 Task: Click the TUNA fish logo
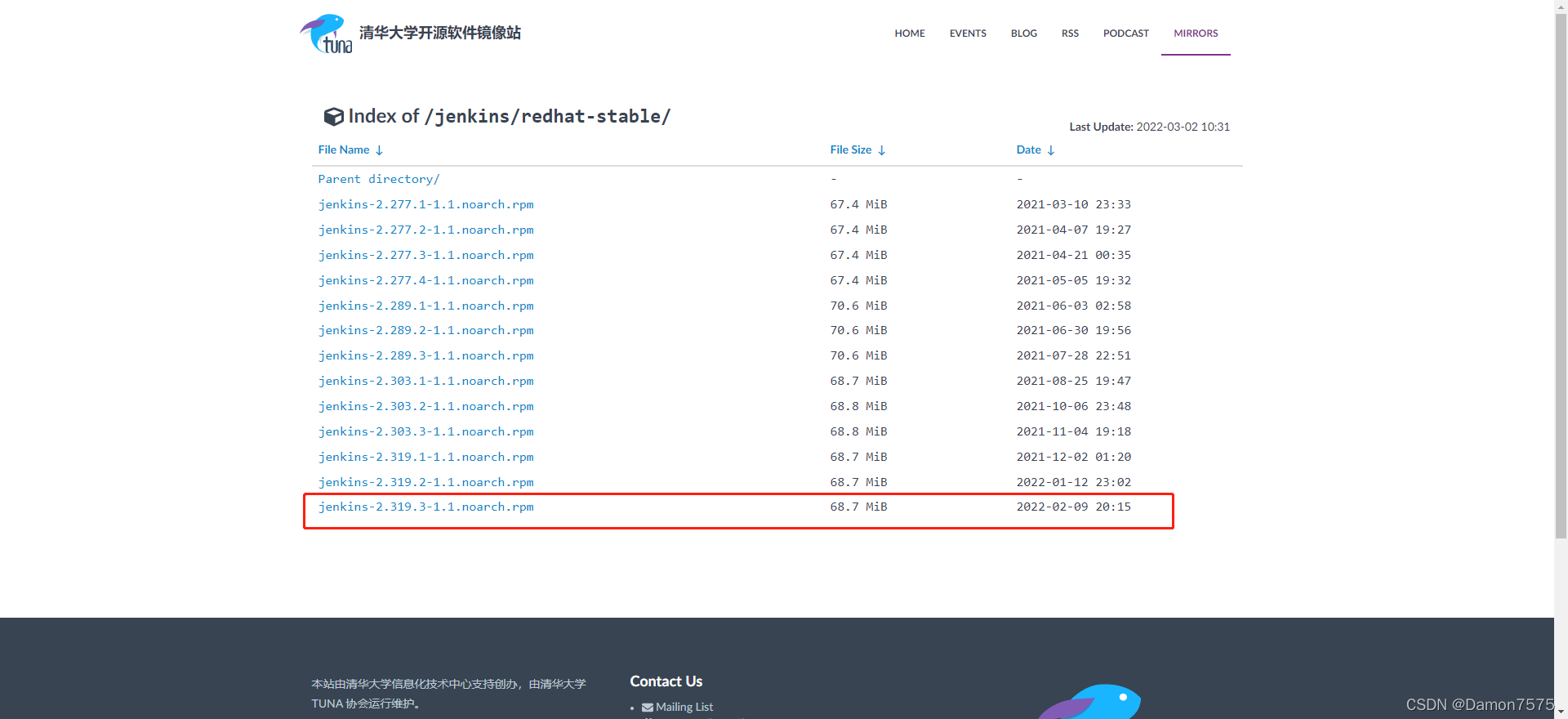click(x=326, y=33)
